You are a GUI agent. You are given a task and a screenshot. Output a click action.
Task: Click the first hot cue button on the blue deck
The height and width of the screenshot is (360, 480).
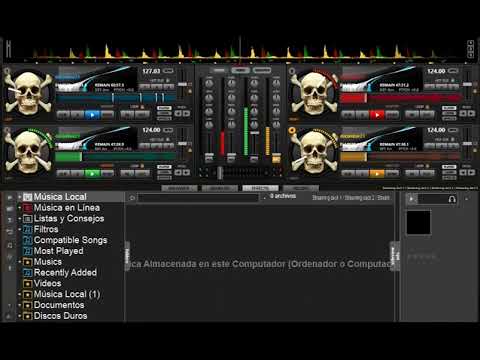[145, 87]
